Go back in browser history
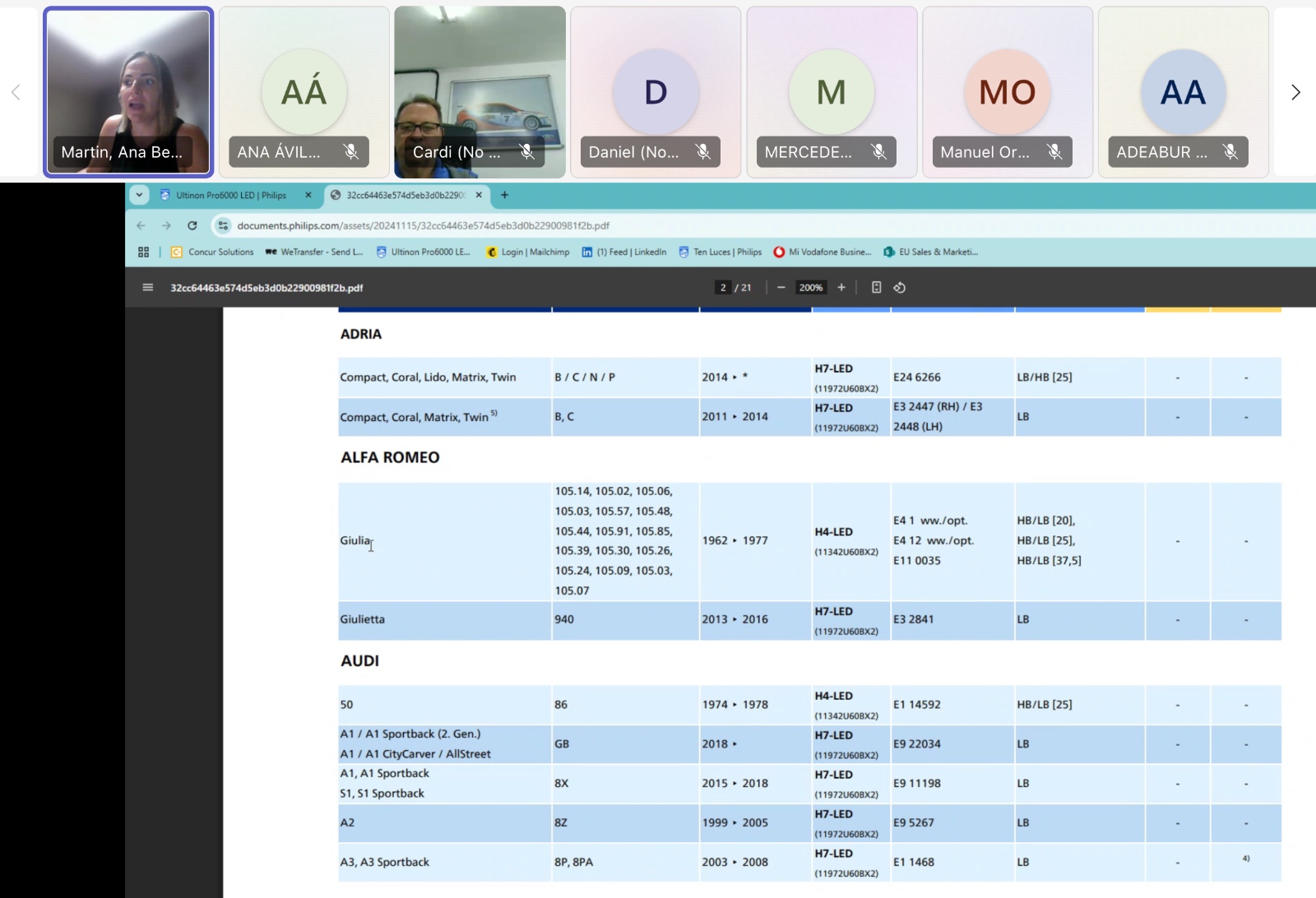The height and width of the screenshot is (898, 1316). (x=141, y=225)
